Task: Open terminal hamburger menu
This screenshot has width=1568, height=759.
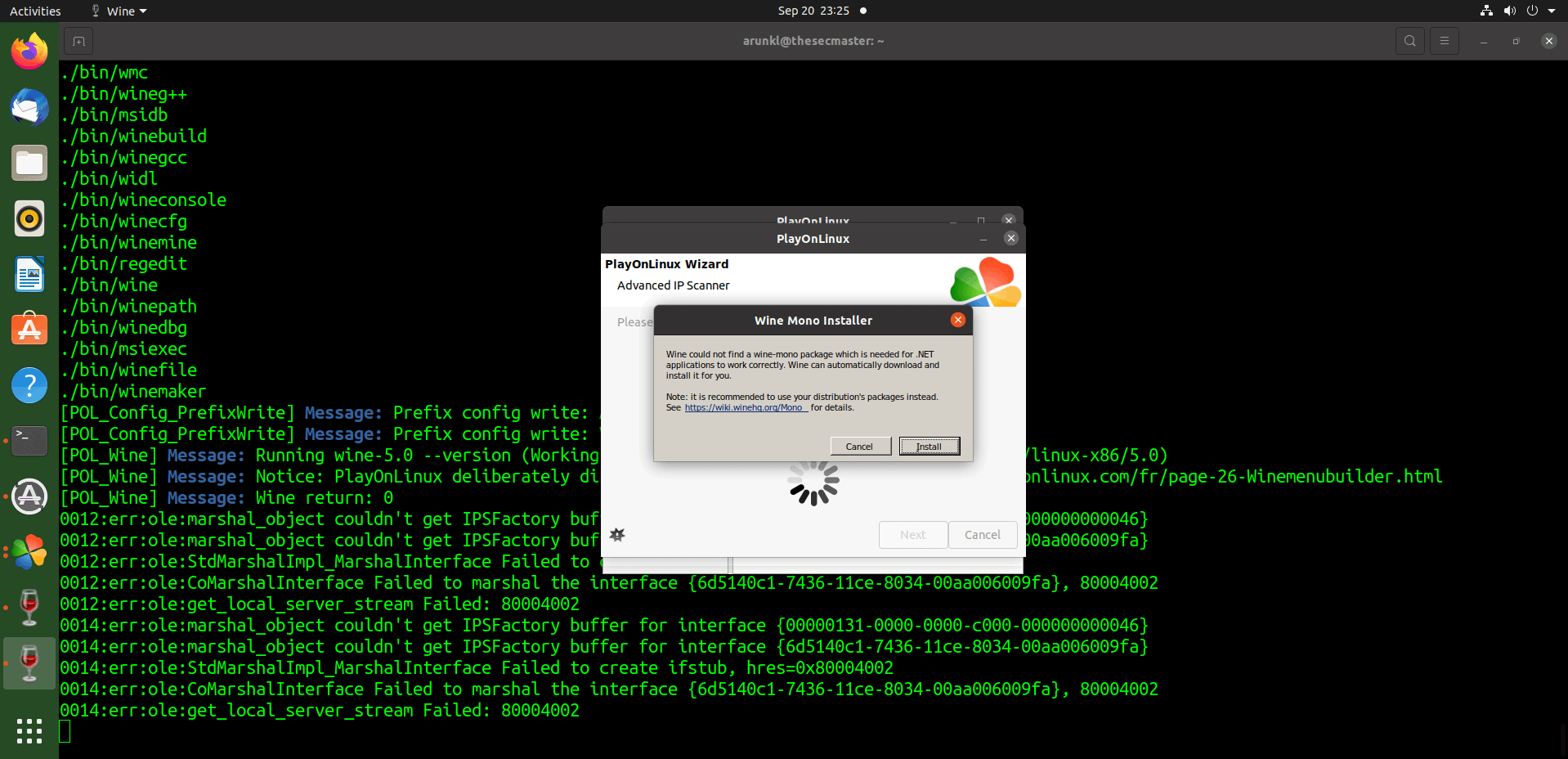Action: (1445, 41)
